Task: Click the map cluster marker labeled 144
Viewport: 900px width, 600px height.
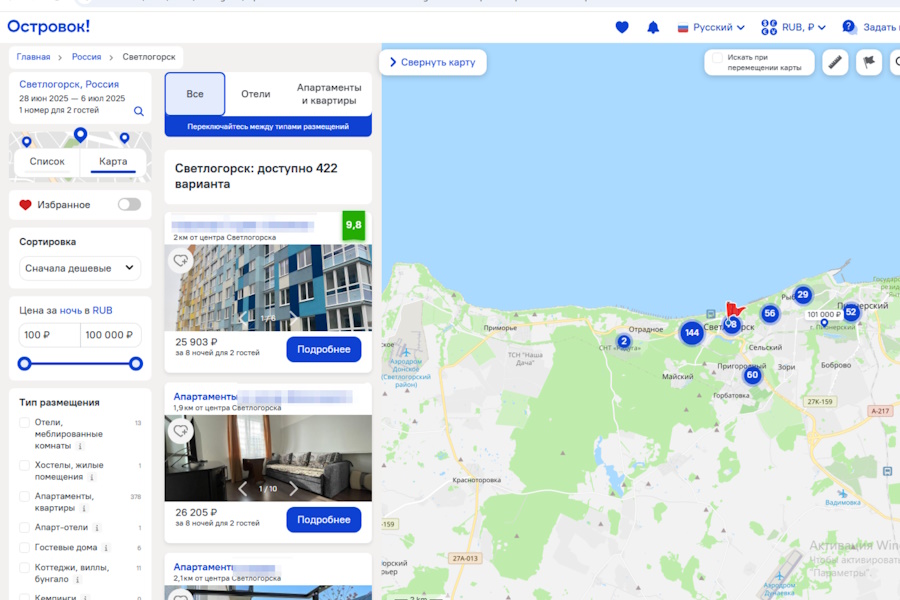Action: (692, 333)
